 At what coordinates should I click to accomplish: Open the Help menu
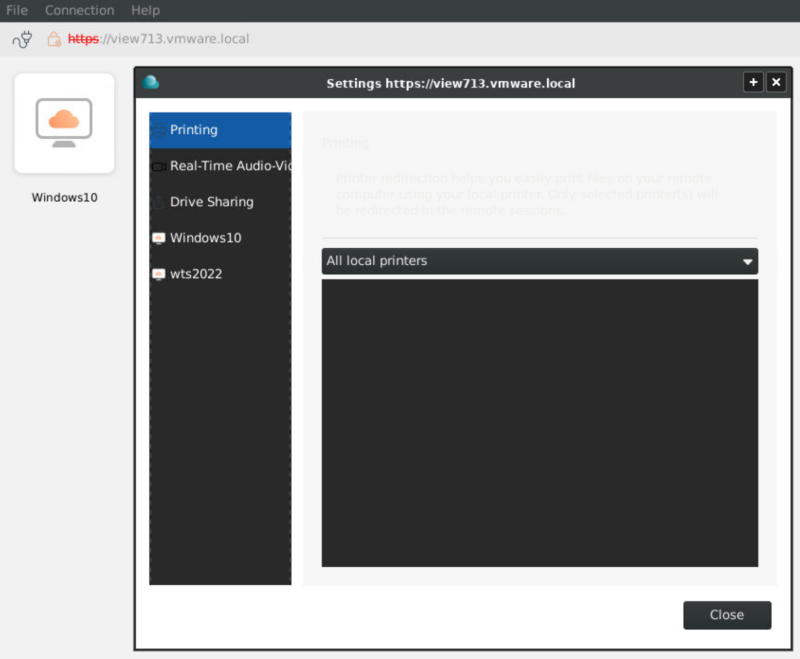click(x=145, y=10)
